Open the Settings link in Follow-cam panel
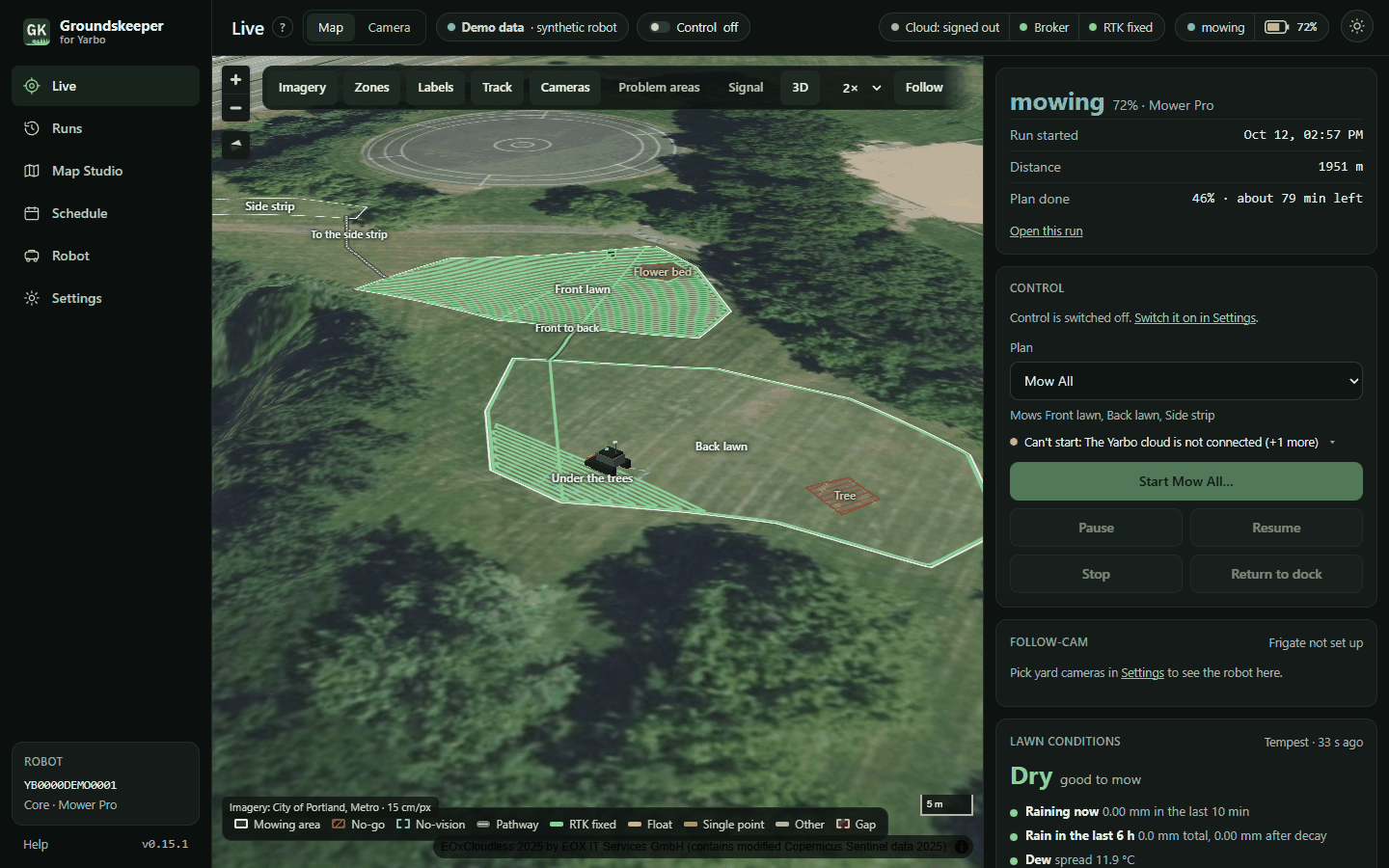1389x868 pixels. coord(1142,673)
